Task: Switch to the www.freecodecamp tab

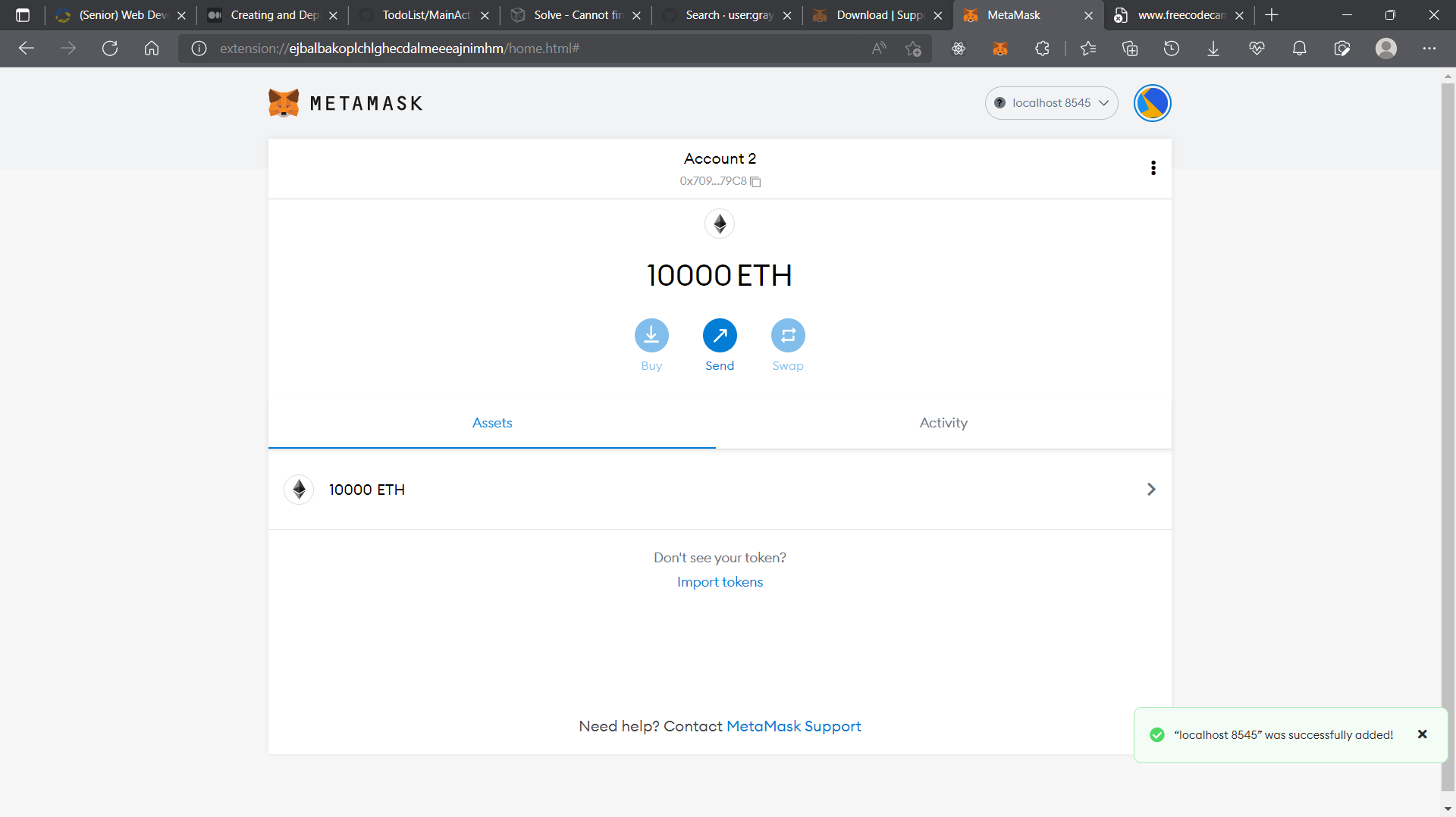Action: point(1181,15)
